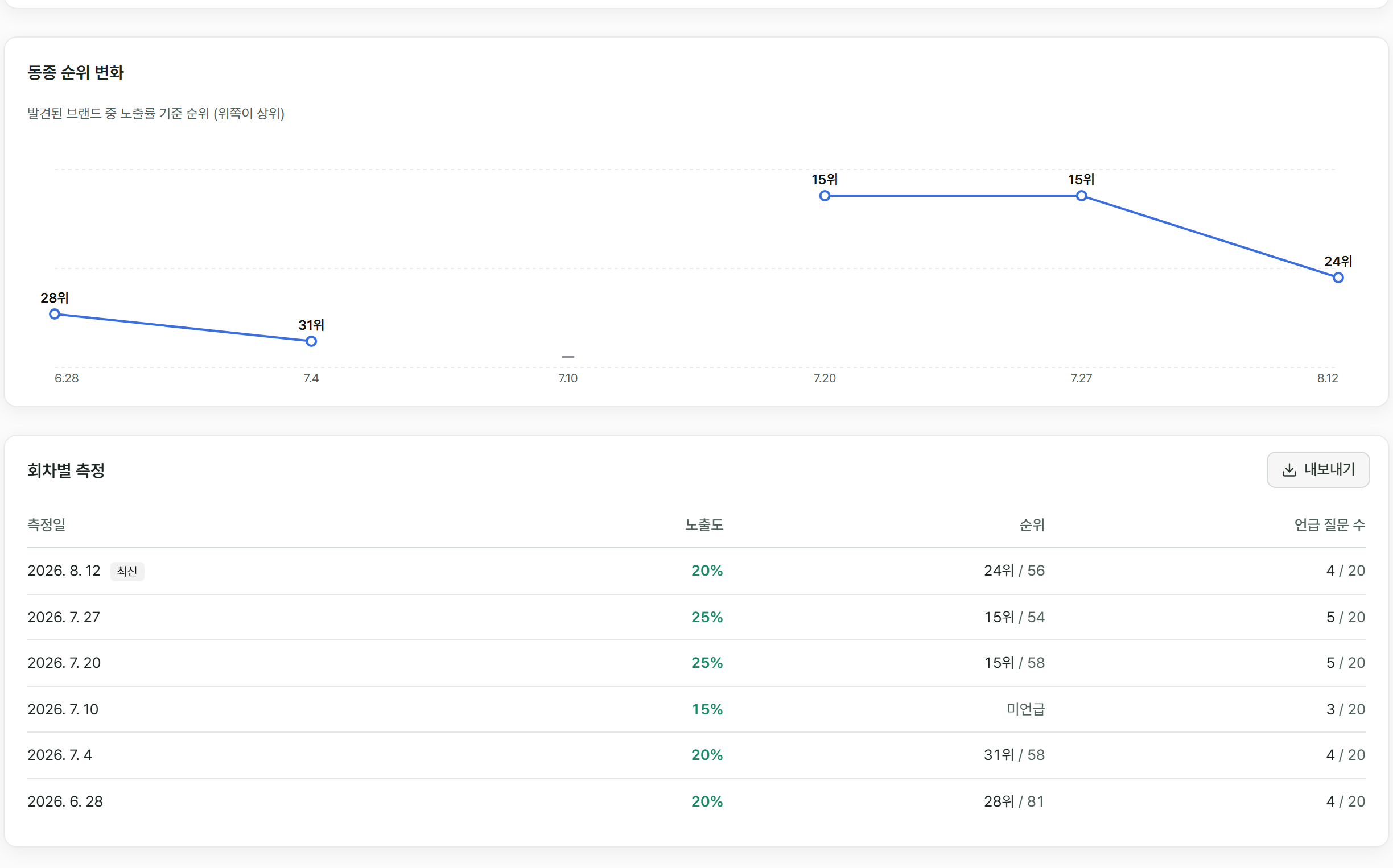Select the 2026. 7. 10 date cell
1393x868 pixels.
[x=63, y=709]
